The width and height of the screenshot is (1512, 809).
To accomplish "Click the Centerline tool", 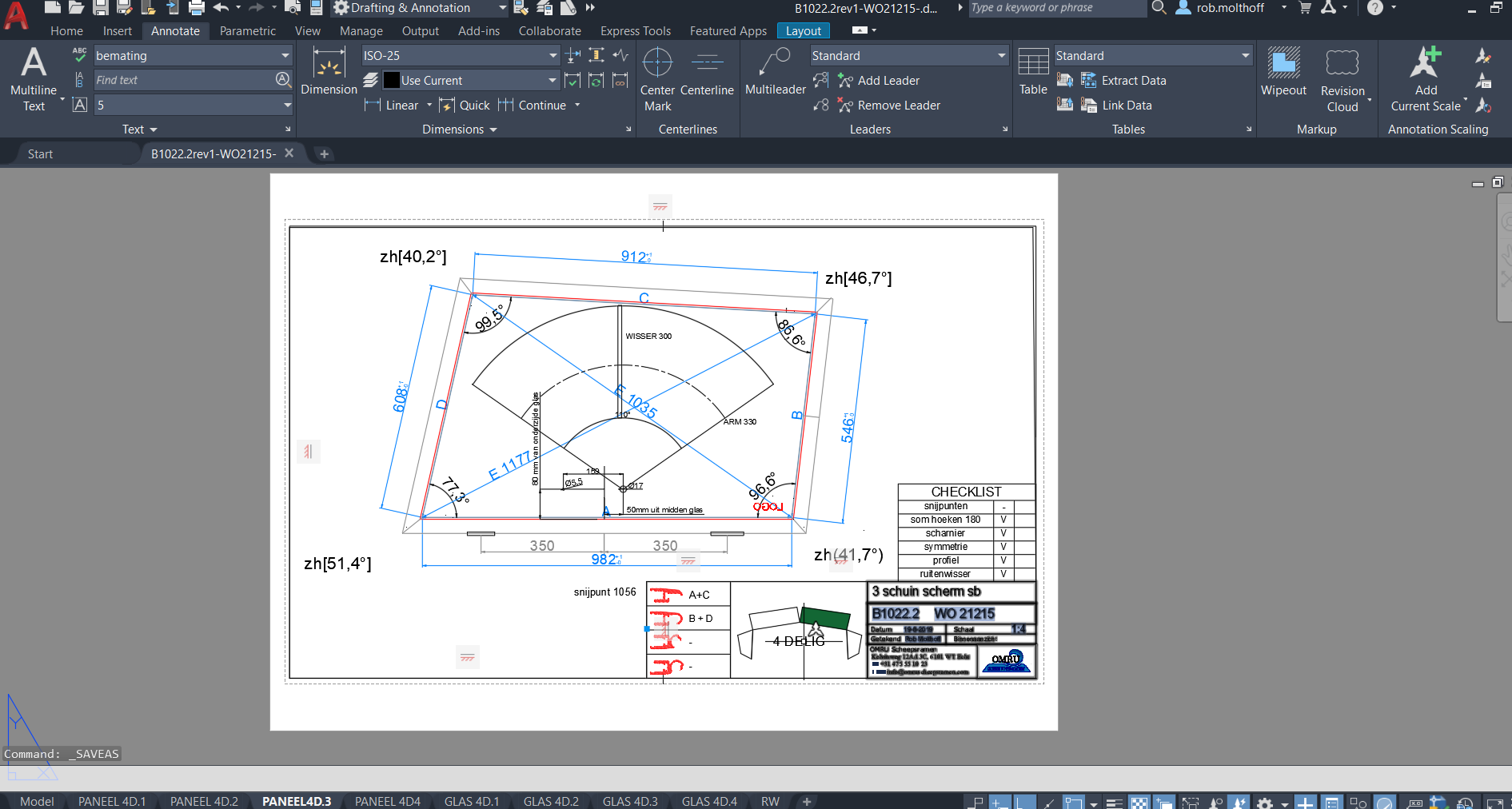I will click(x=707, y=72).
